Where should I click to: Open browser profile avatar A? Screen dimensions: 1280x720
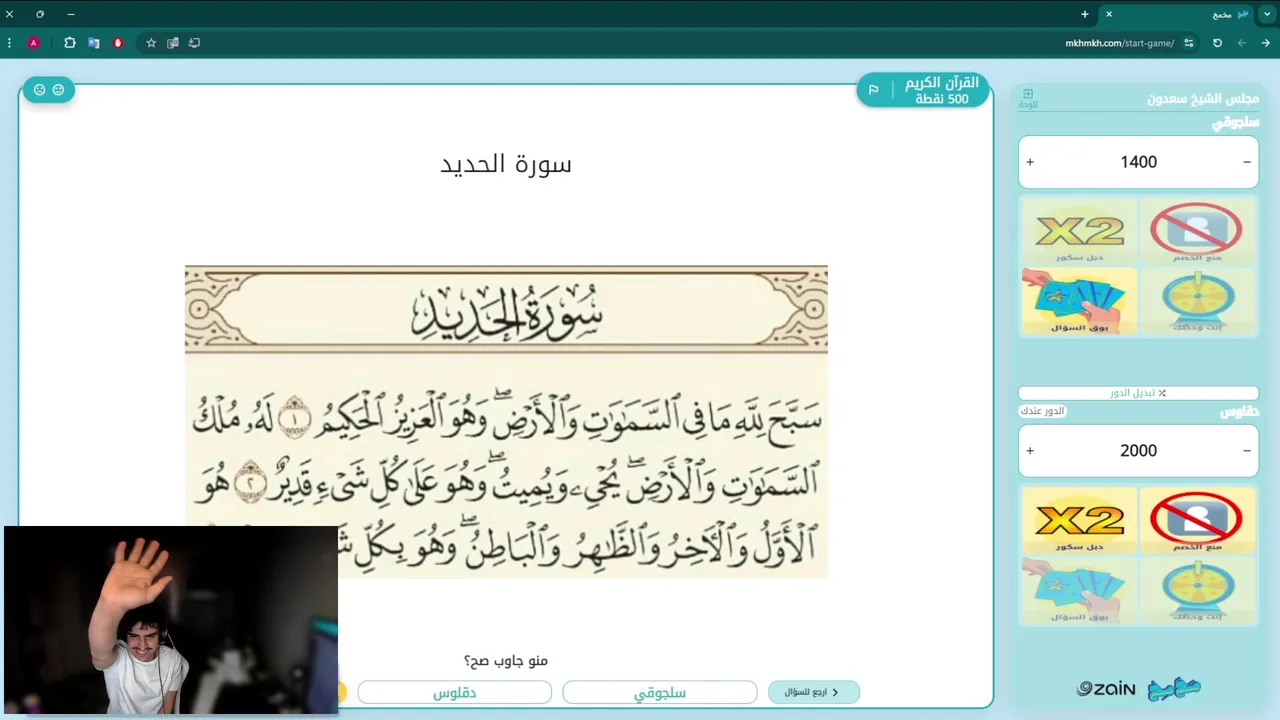pyautogui.click(x=34, y=43)
